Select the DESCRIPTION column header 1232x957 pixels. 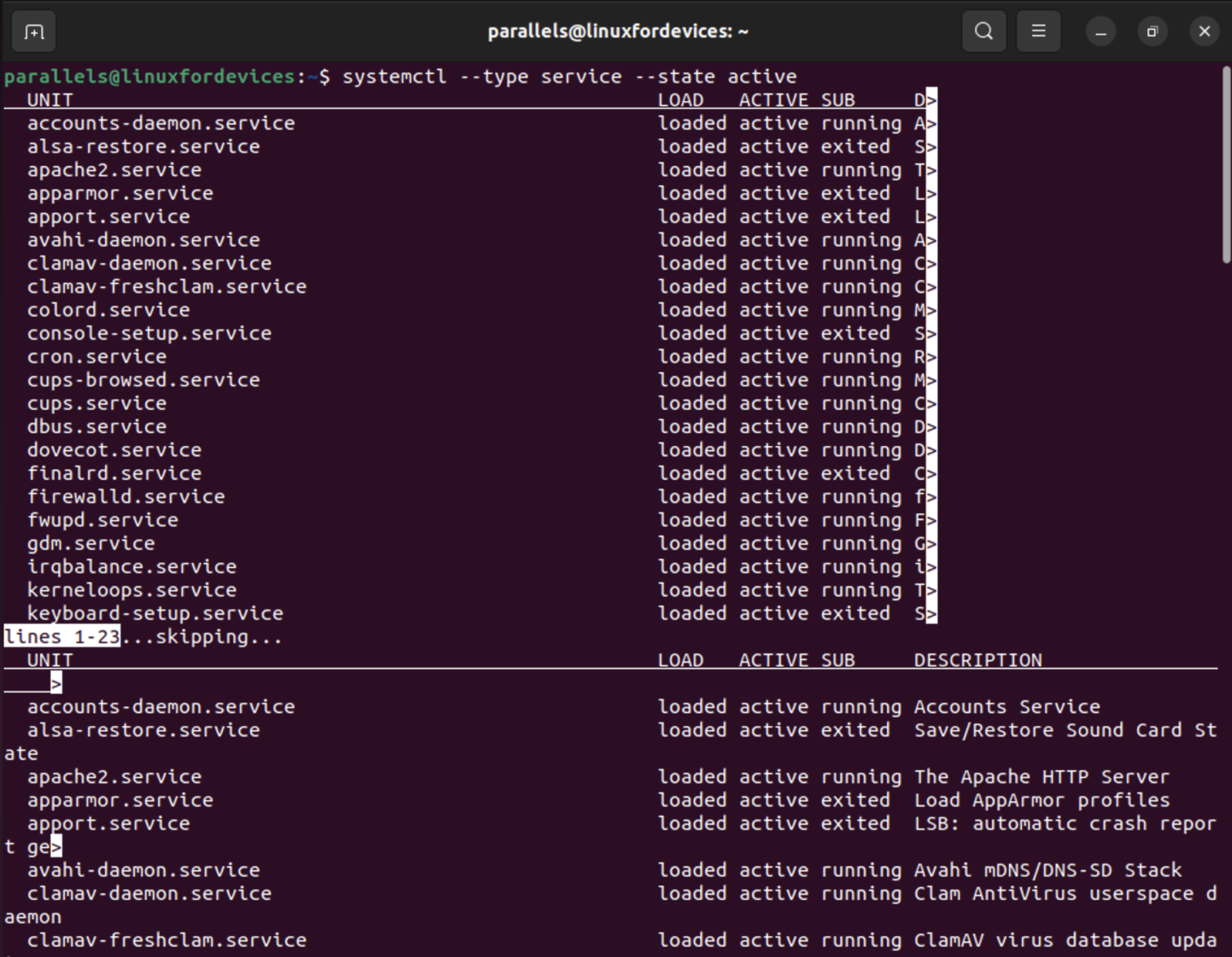[x=978, y=659]
